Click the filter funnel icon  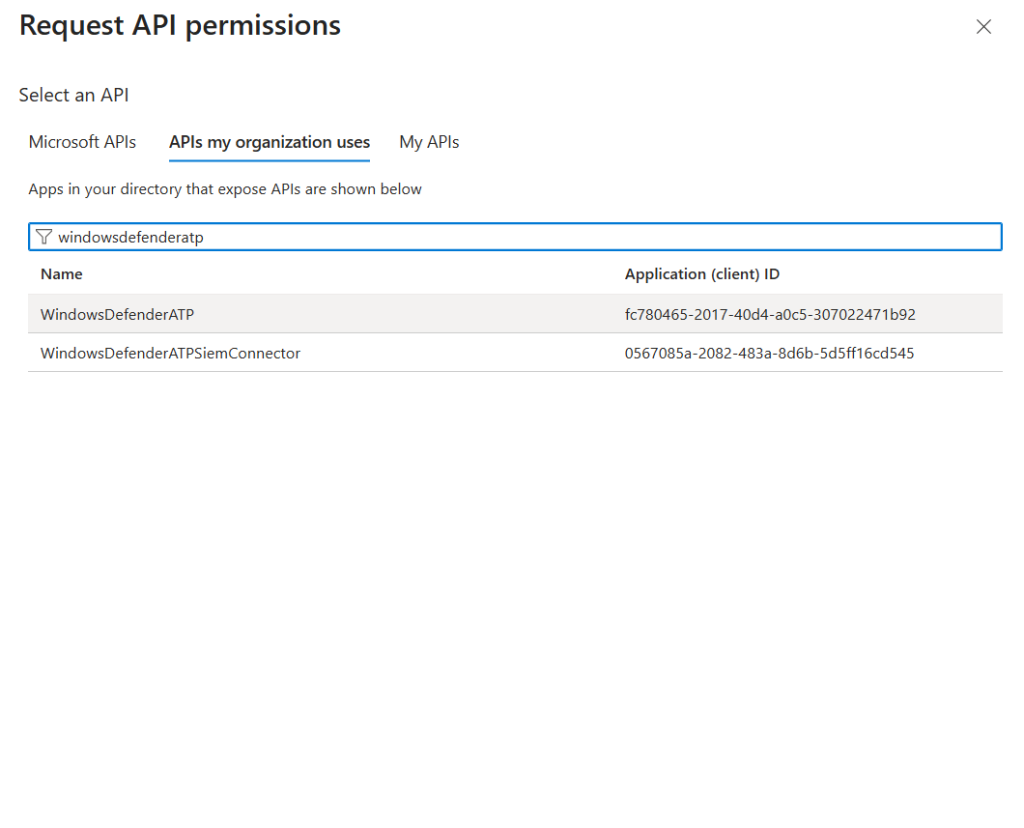[x=44, y=236]
